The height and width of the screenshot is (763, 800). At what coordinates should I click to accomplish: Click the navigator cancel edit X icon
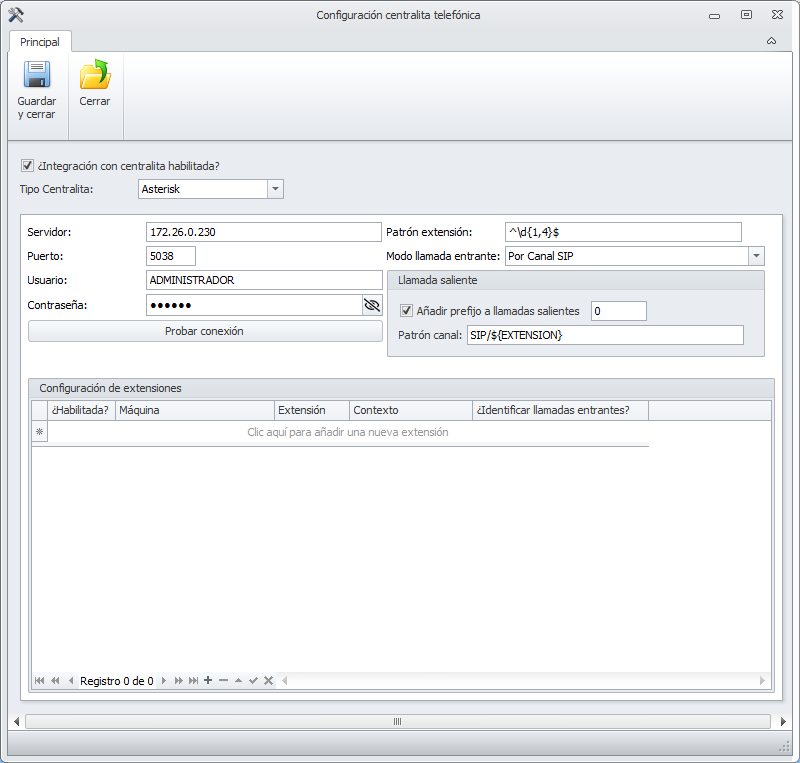(268, 681)
